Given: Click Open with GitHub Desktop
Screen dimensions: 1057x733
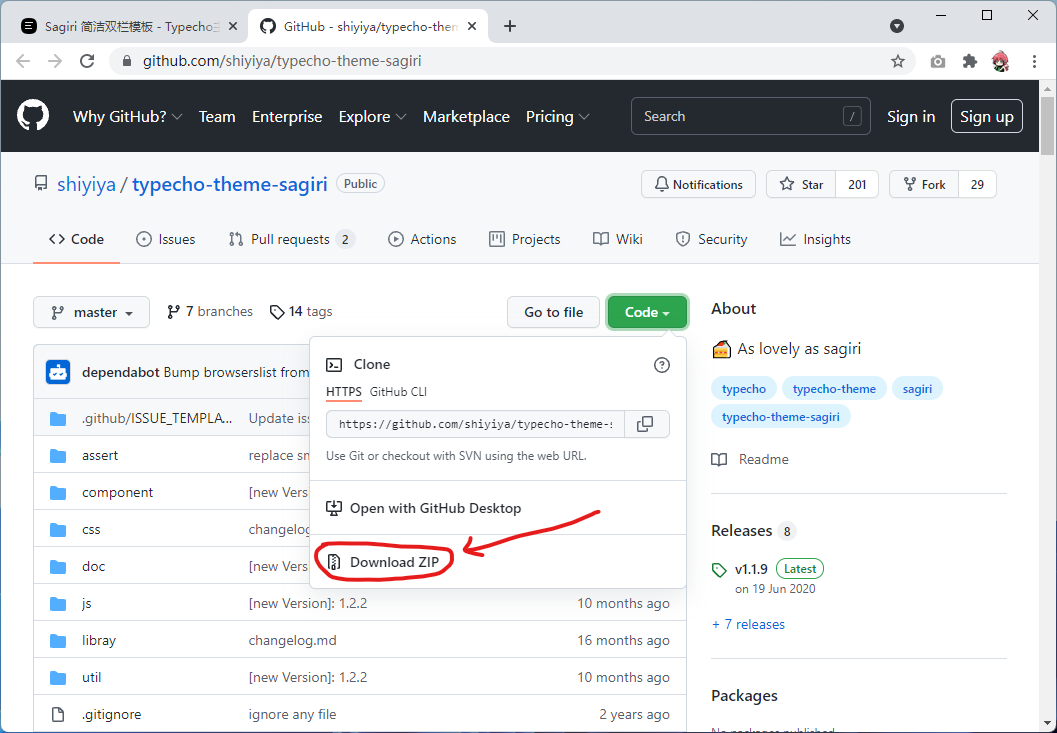Looking at the screenshot, I should pos(423,508).
